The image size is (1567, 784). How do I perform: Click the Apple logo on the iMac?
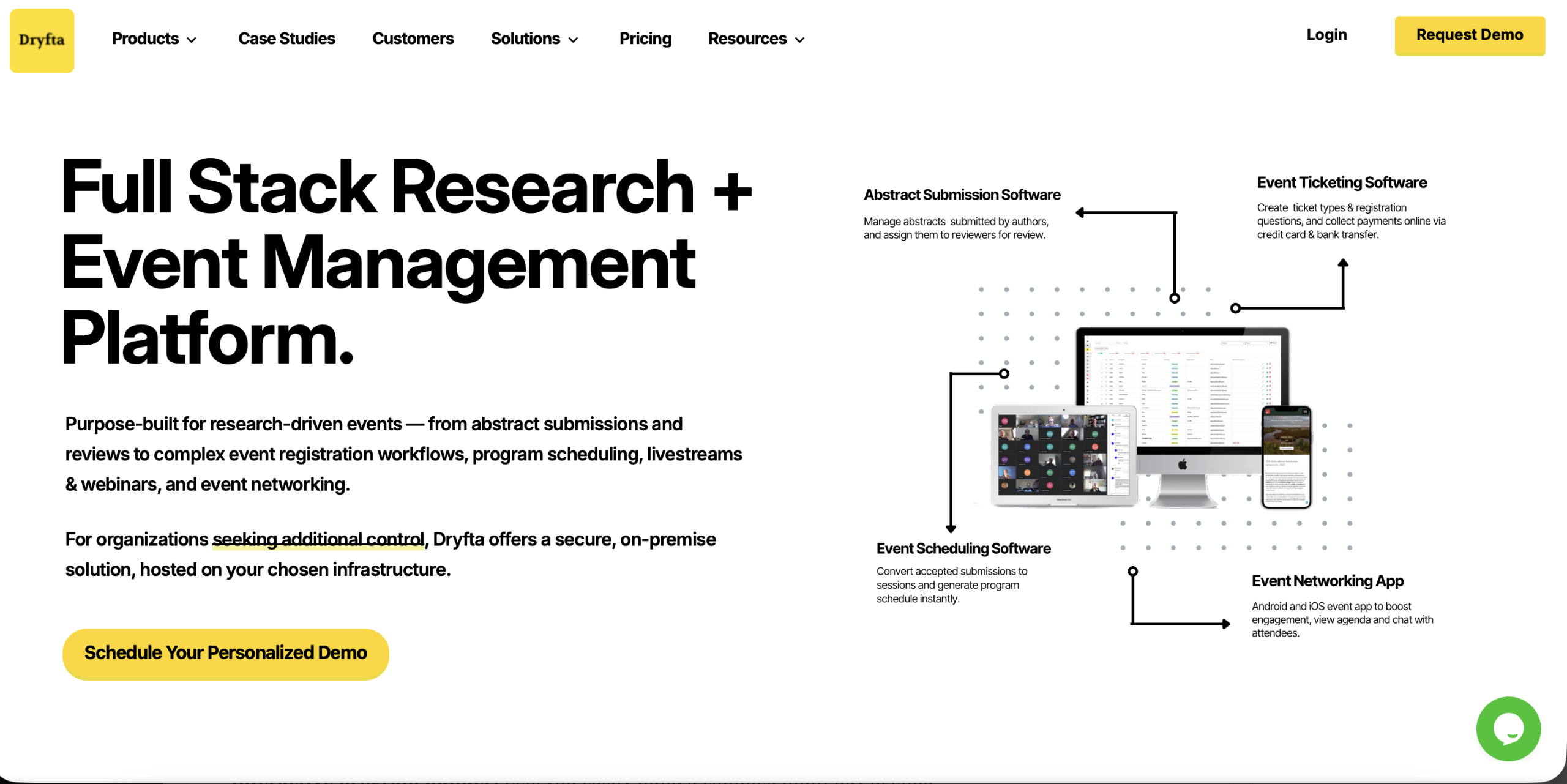coord(1183,465)
